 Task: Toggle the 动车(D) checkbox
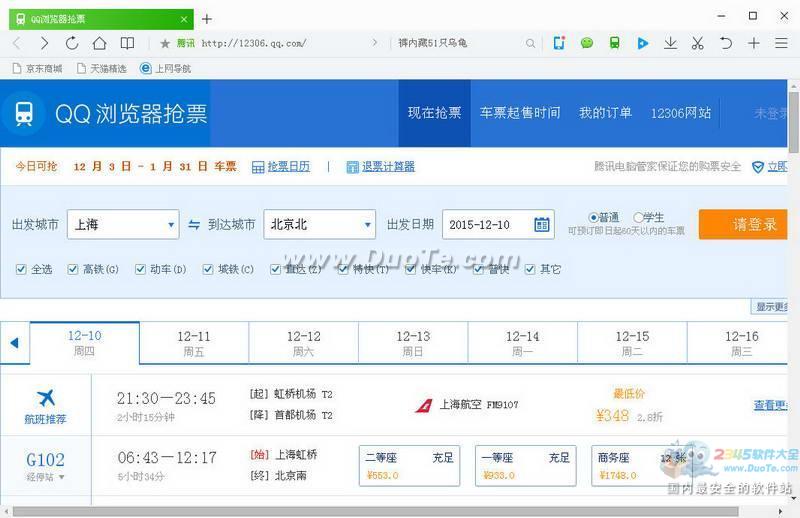coord(140,269)
